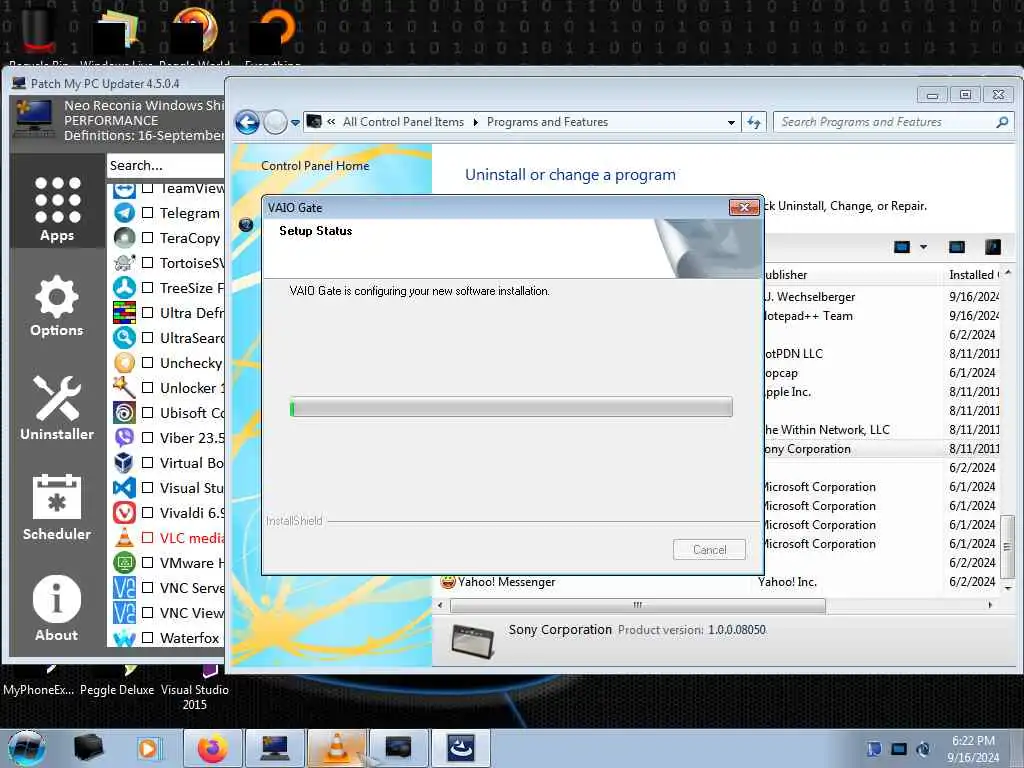
Task: Click the Waterfox app icon
Action: (x=124, y=637)
